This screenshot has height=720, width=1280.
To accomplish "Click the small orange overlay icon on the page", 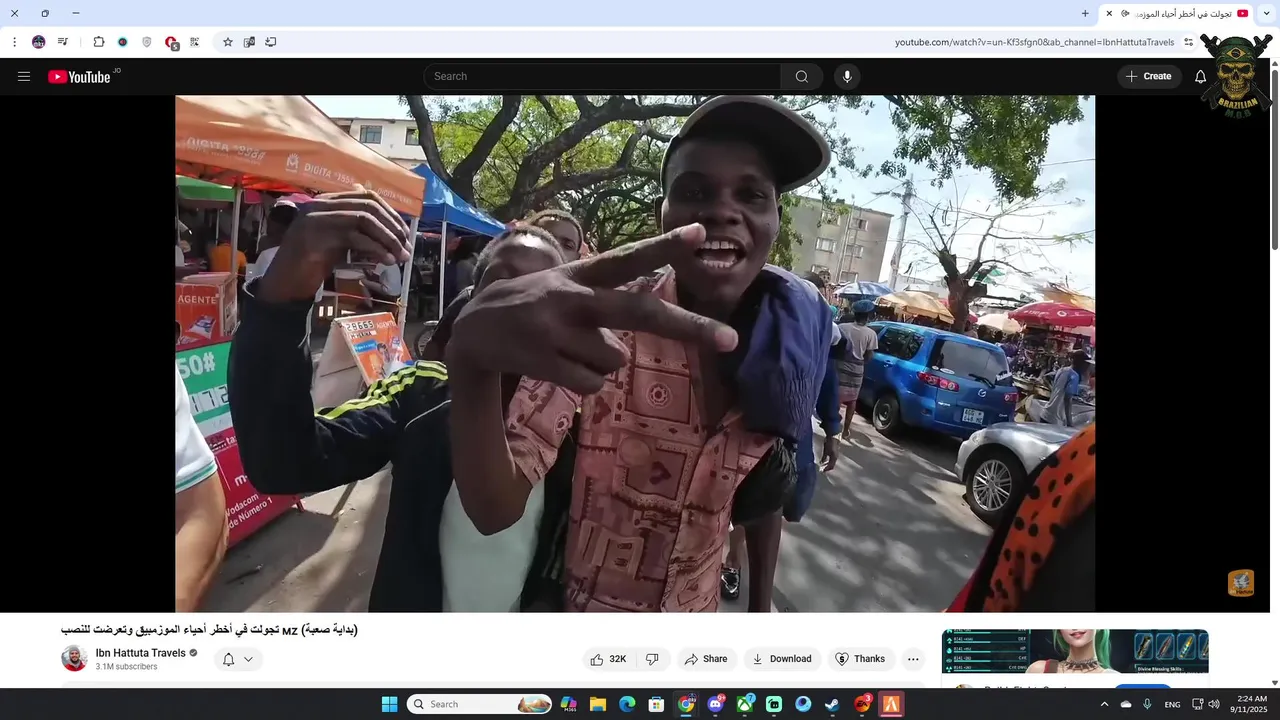I will (1241, 583).
